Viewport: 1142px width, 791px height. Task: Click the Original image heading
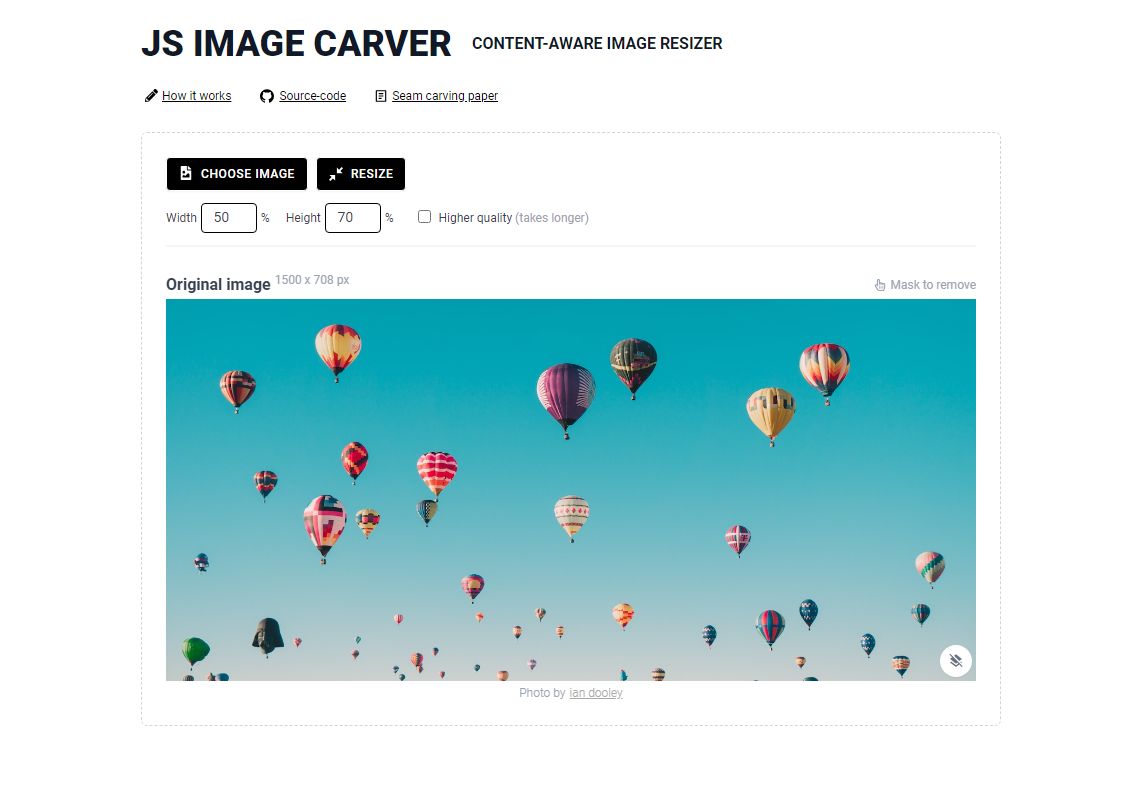tap(218, 284)
